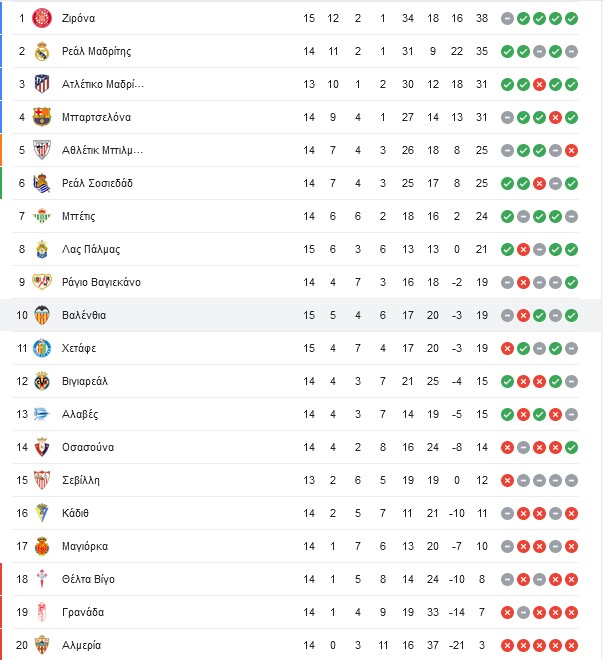
Task: Click Sevilla's red loss form icon
Action: click(507, 480)
